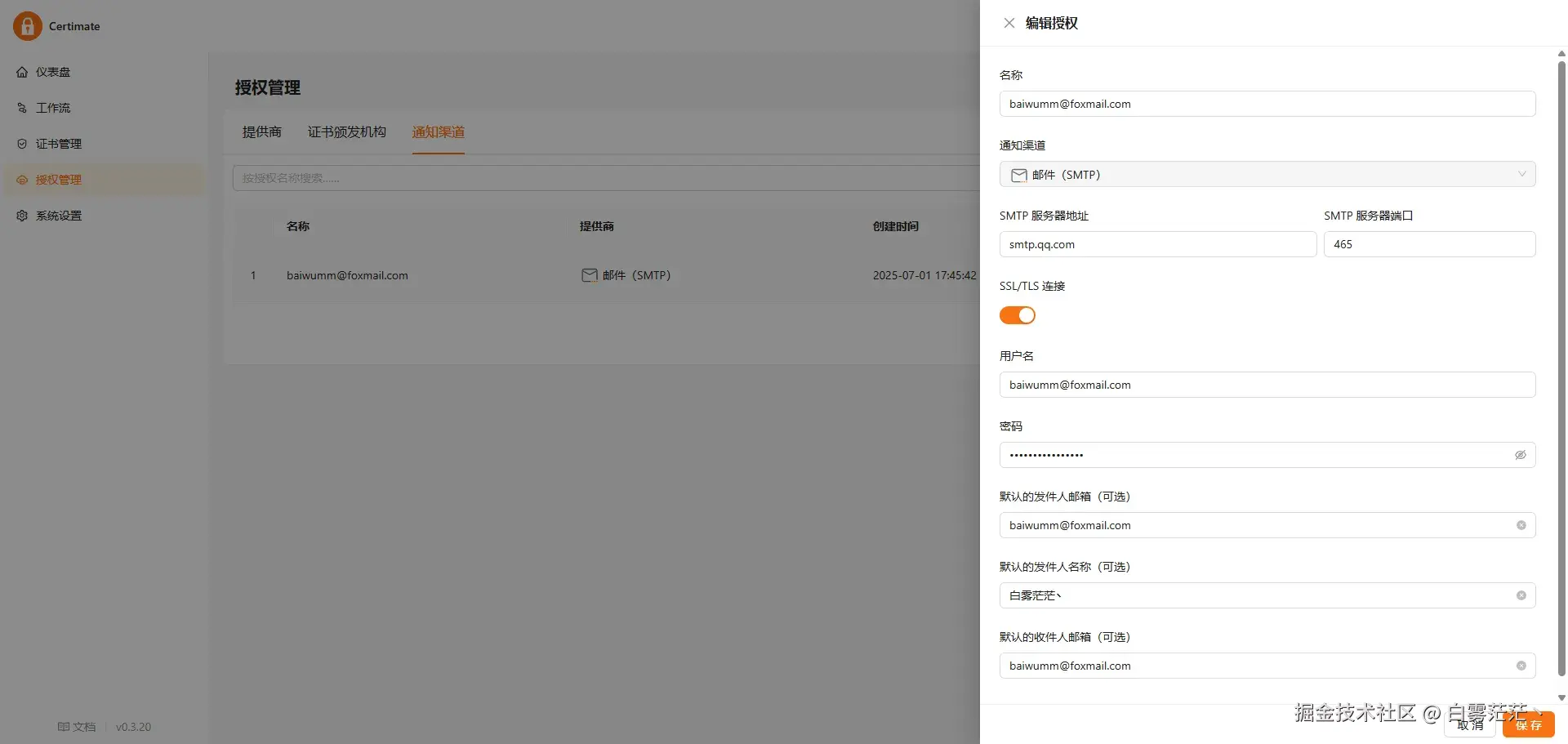Switch to the 提供商 tab

tap(262, 132)
